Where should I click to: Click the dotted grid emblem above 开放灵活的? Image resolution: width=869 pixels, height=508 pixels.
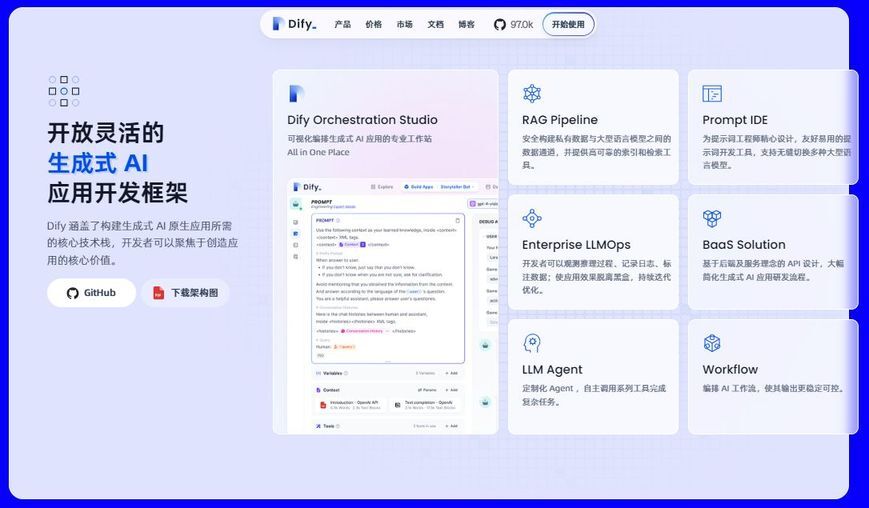pos(64,91)
